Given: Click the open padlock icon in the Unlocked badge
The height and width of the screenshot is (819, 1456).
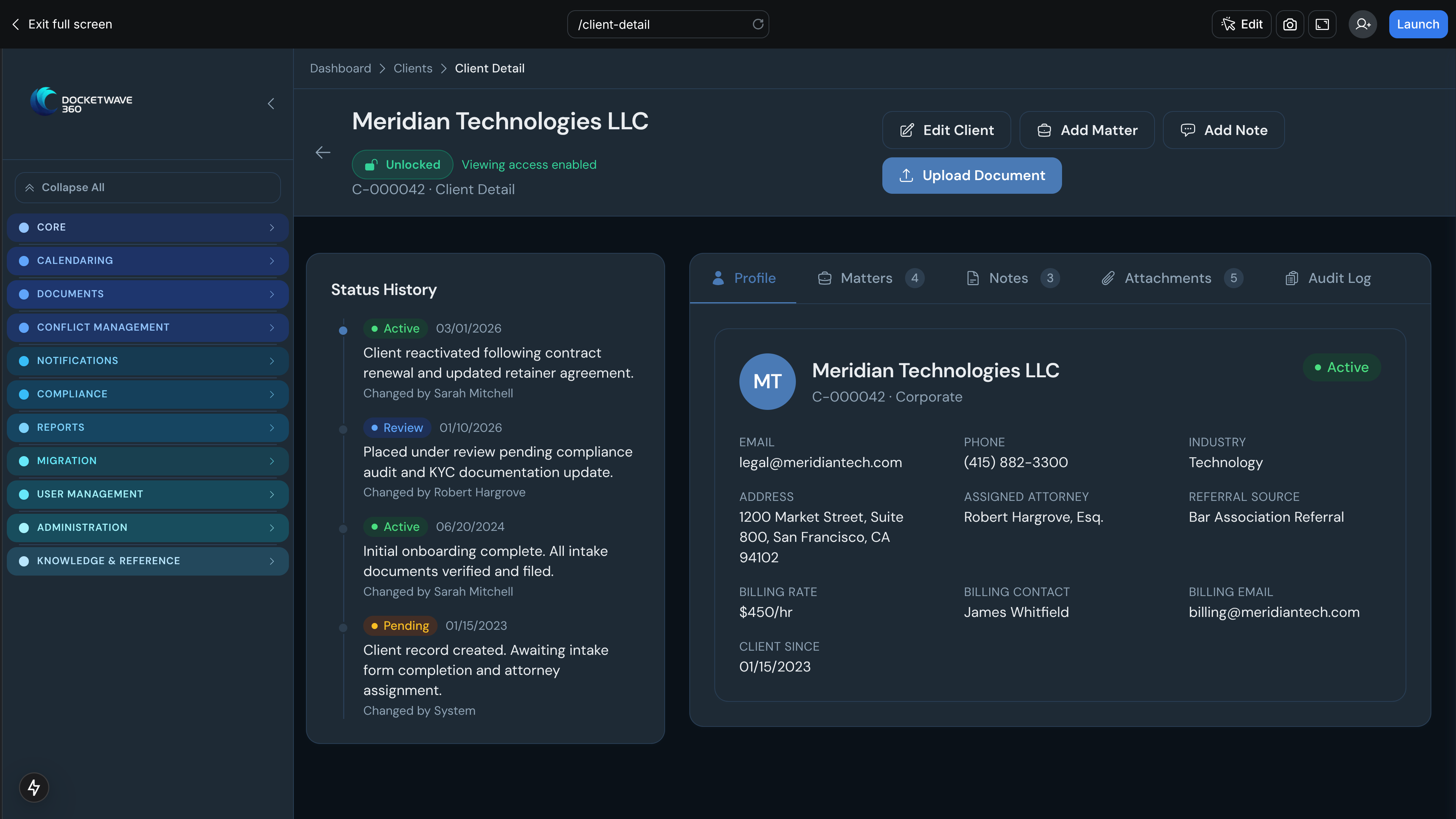Looking at the screenshot, I should coord(371,165).
